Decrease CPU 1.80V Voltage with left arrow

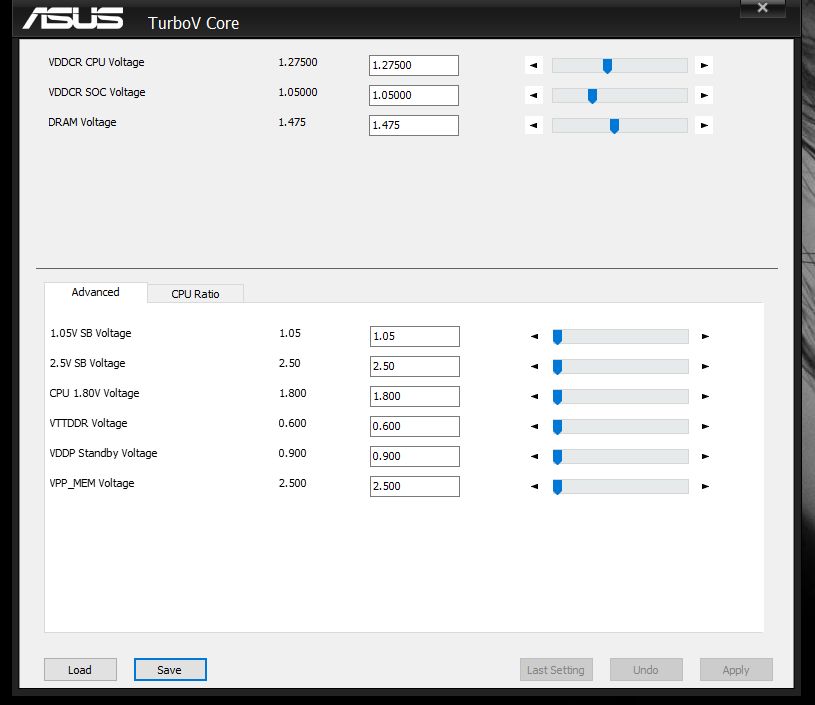pos(534,397)
